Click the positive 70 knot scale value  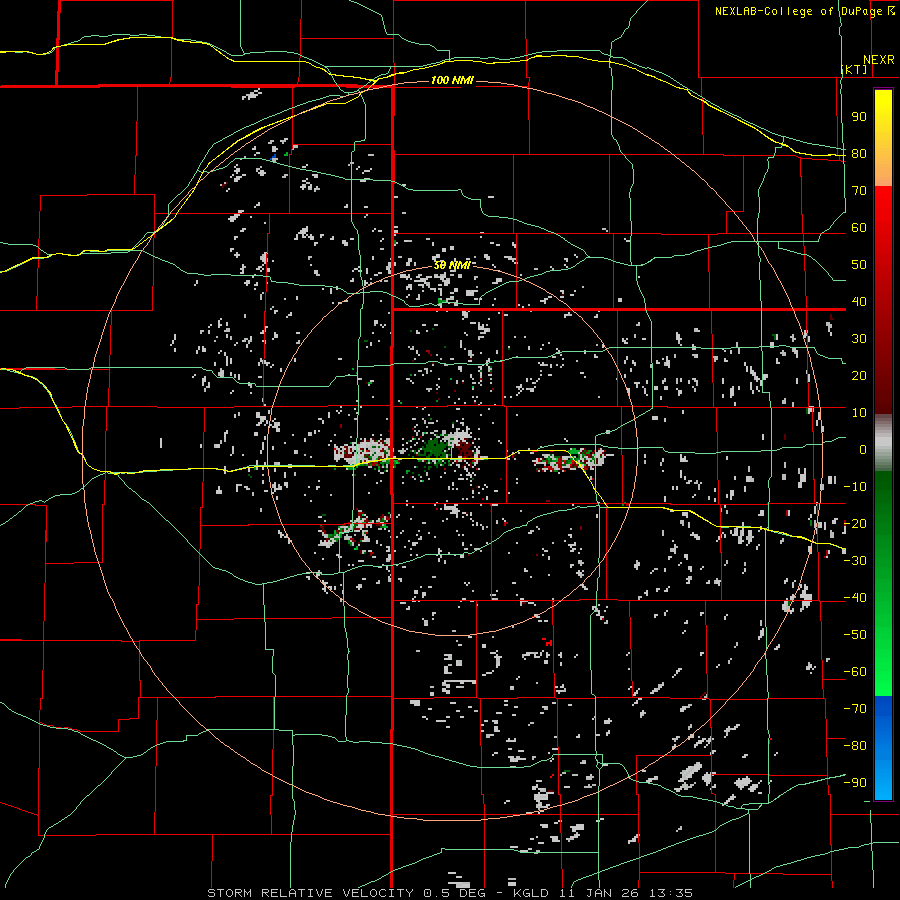[859, 191]
